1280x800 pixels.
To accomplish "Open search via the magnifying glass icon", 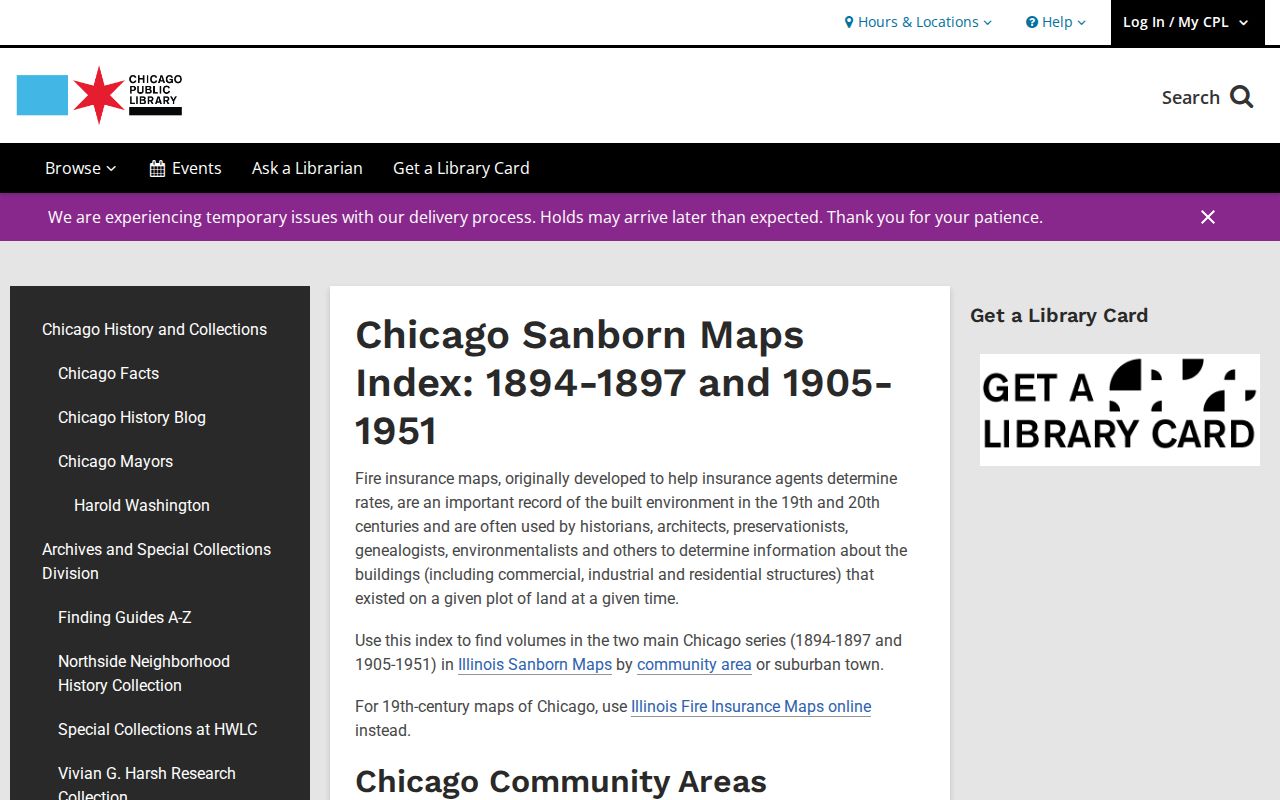I will pos(1242,97).
